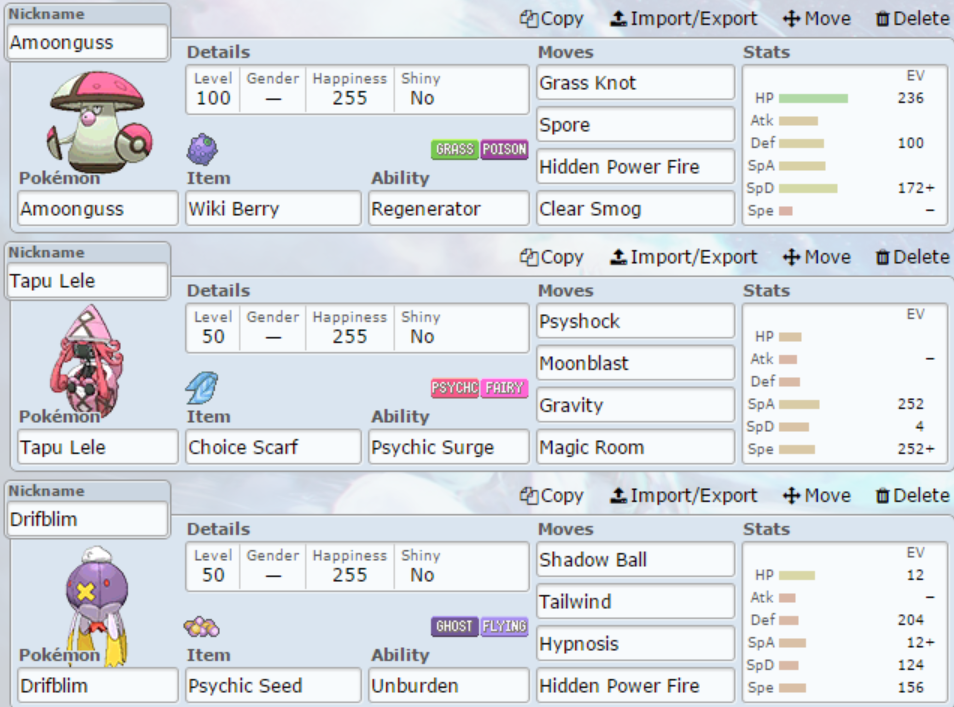This screenshot has height=707, width=954.
Task: Edit the Grass Knot move slot
Action: coord(636,83)
